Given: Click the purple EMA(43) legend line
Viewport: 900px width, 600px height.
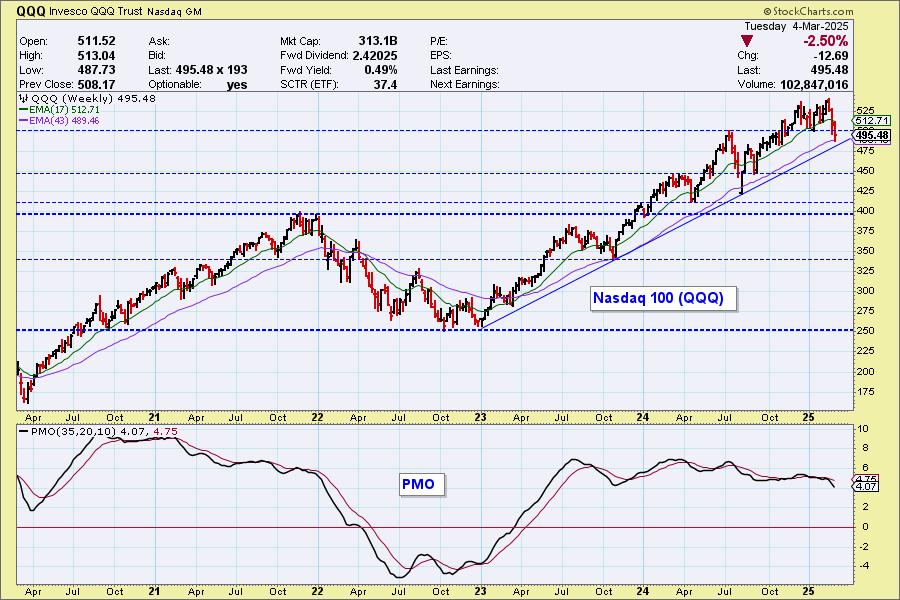Looking at the screenshot, I should [x=24, y=121].
